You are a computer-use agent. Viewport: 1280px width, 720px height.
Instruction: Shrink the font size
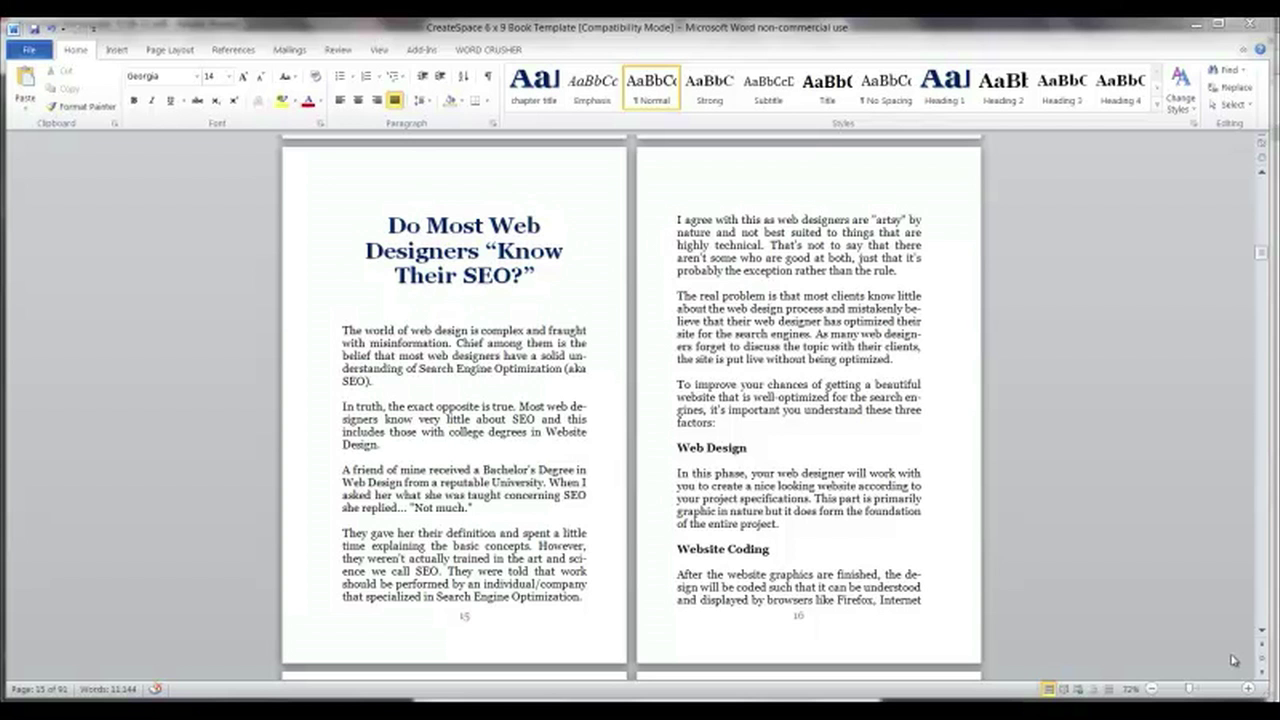pyautogui.click(x=261, y=76)
